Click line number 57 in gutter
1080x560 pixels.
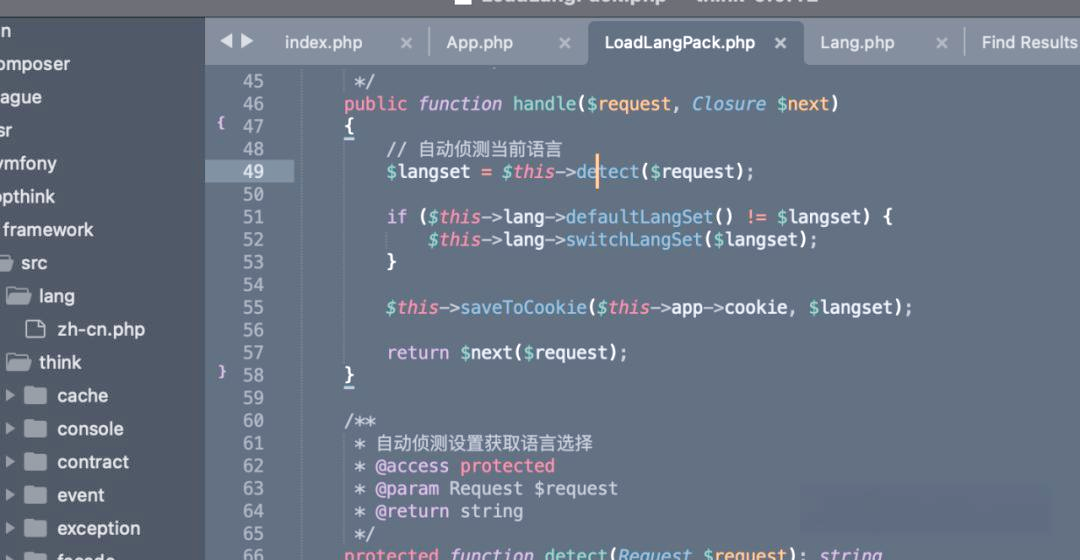tap(253, 353)
